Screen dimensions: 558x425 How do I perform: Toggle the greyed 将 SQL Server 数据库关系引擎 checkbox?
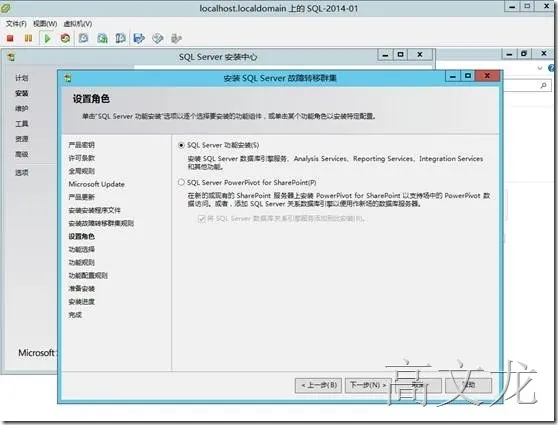pos(201,219)
